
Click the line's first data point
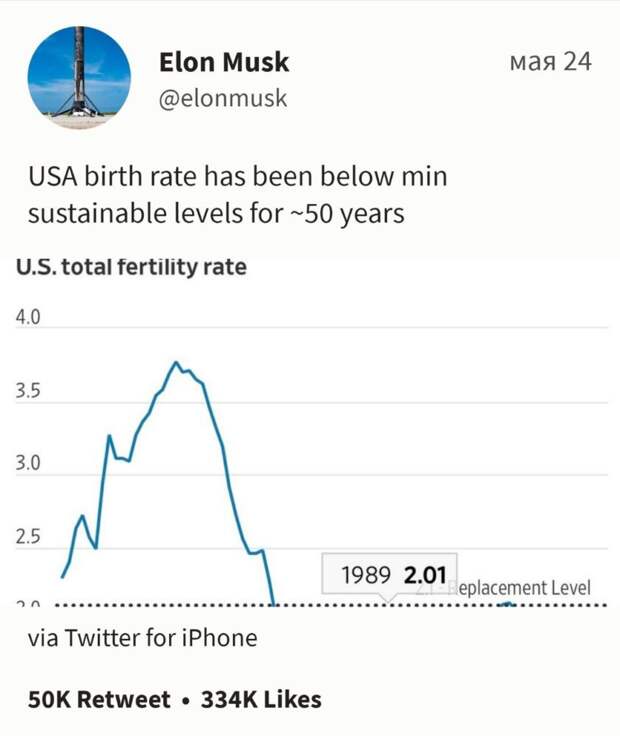(x=62, y=577)
